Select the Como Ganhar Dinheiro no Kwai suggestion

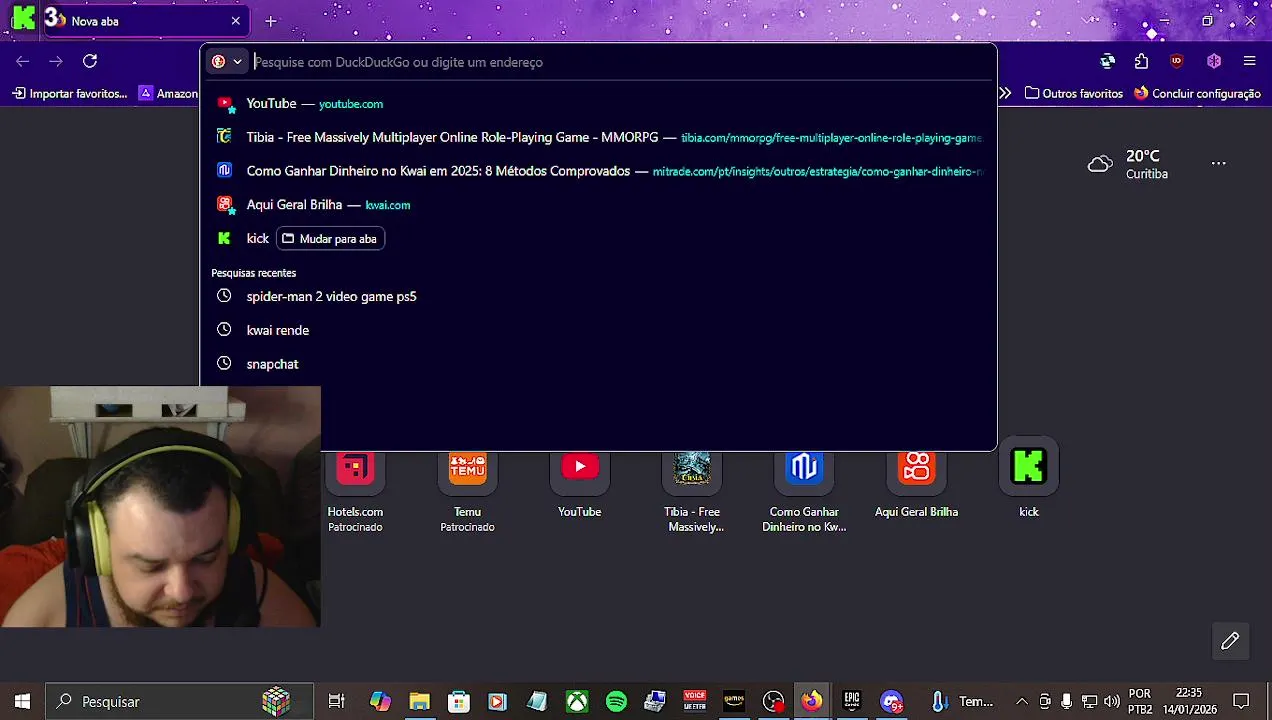point(598,171)
